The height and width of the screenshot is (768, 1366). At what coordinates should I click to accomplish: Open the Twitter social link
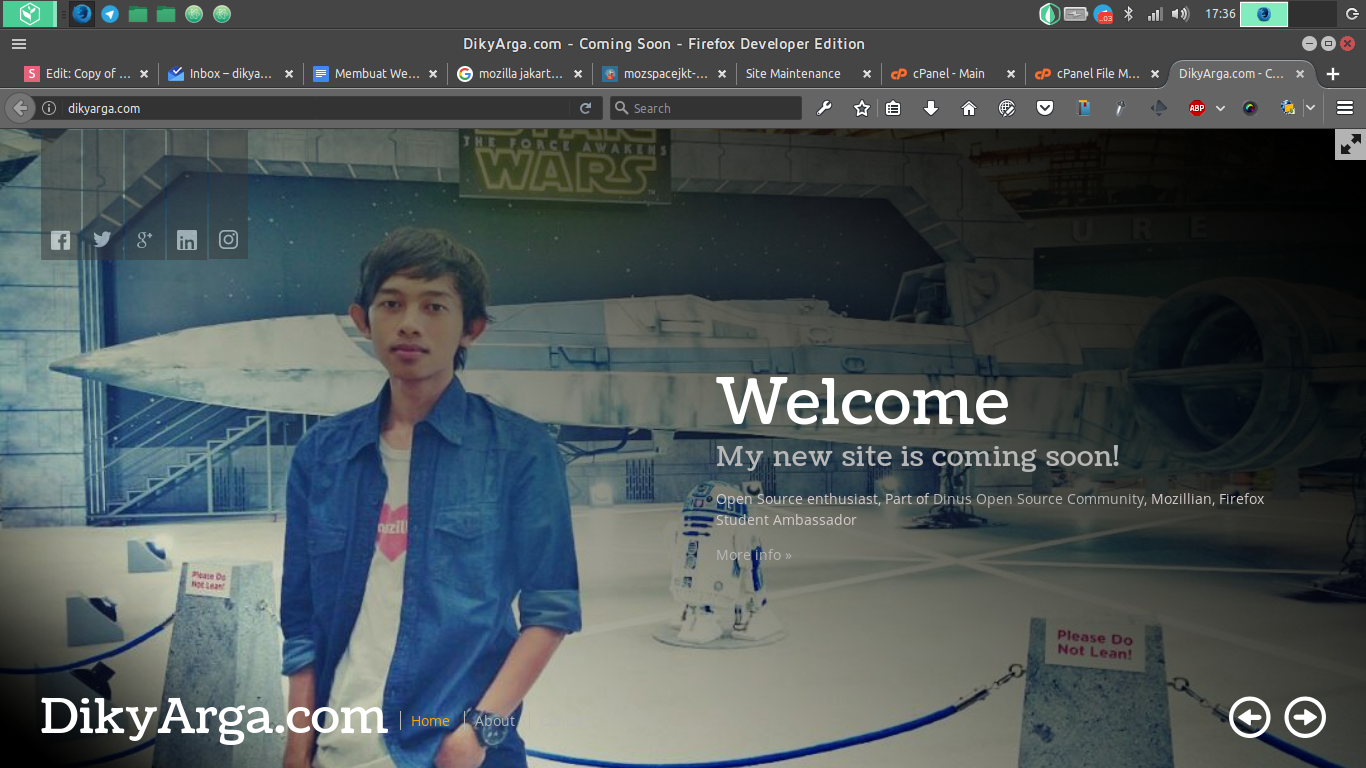(102, 240)
